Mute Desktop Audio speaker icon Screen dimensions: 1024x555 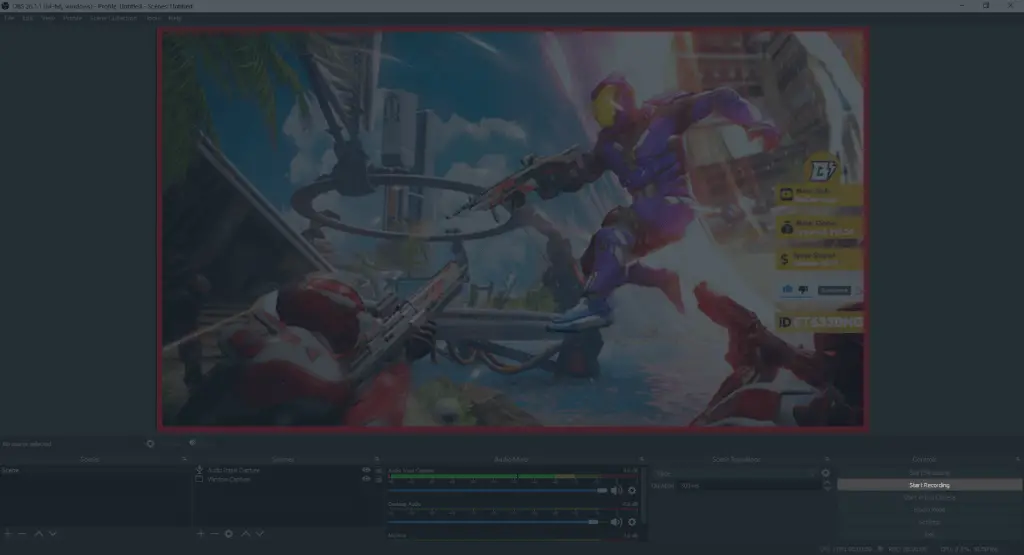pyautogui.click(x=616, y=522)
